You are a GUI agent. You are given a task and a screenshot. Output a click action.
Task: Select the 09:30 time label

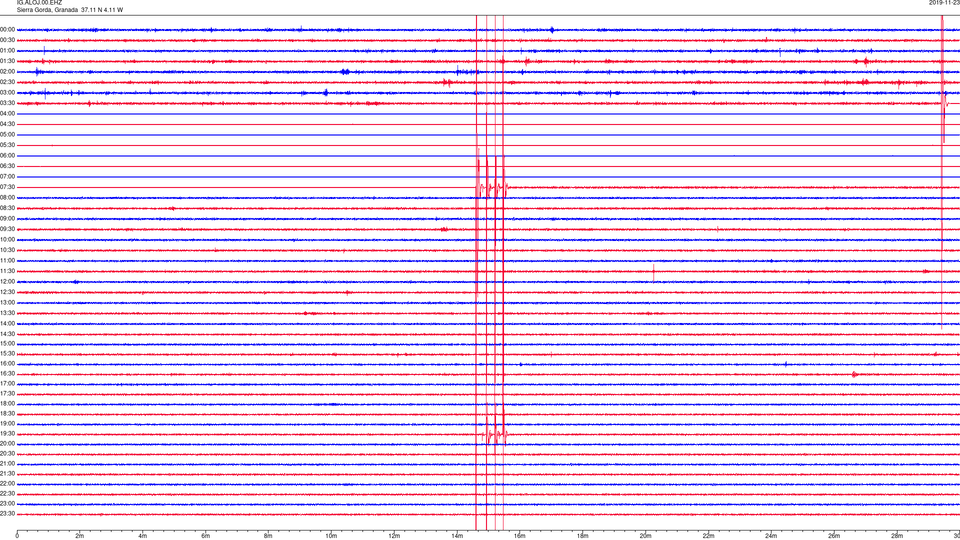pos(8,229)
